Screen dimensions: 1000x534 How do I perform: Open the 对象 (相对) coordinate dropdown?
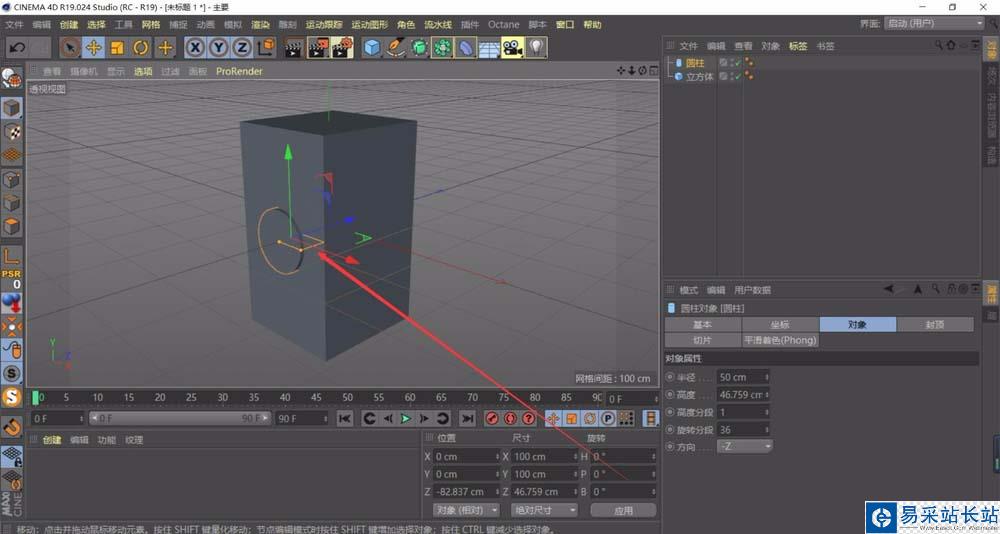(x=466, y=510)
